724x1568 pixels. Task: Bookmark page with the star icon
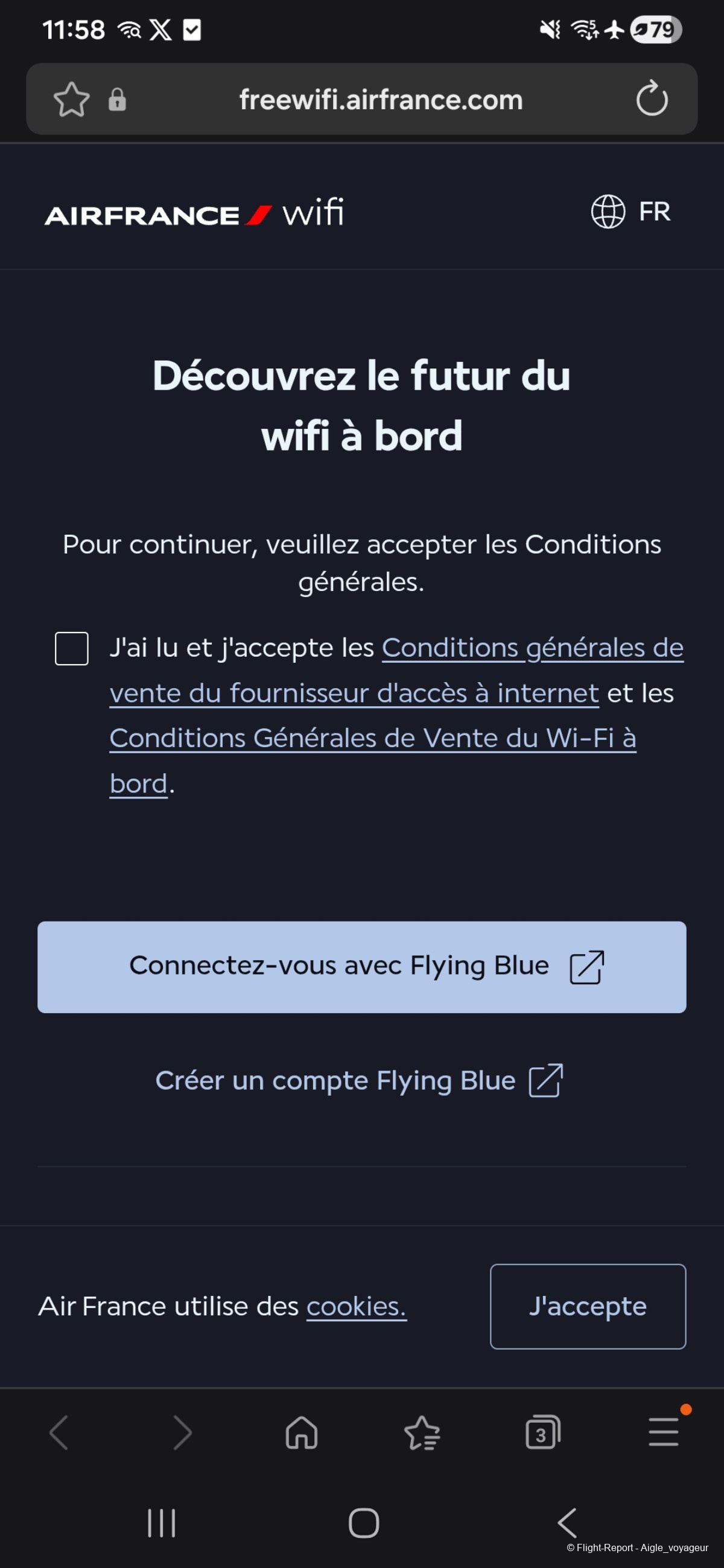pos(71,100)
